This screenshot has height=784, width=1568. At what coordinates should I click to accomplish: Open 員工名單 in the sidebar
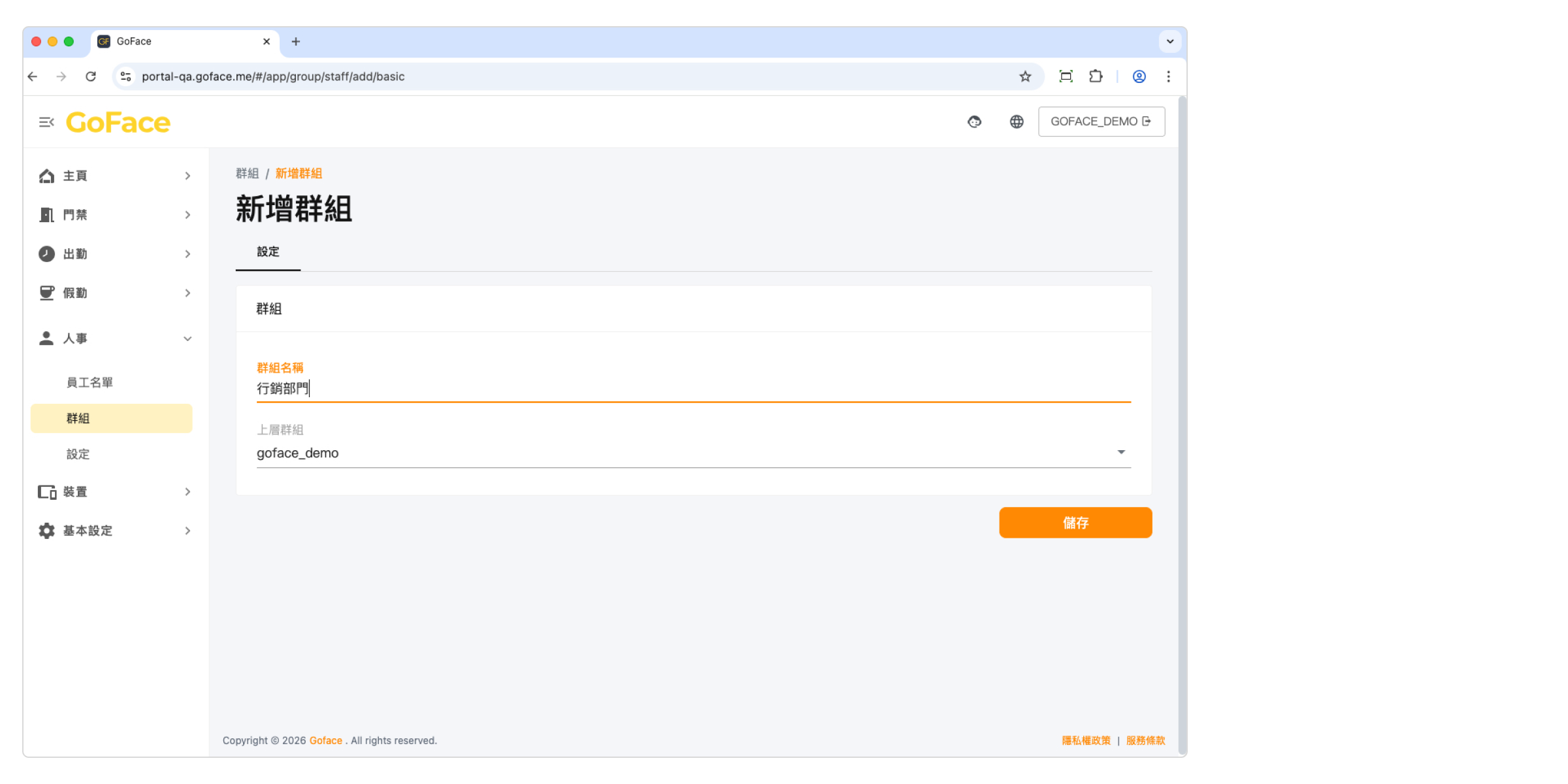90,382
